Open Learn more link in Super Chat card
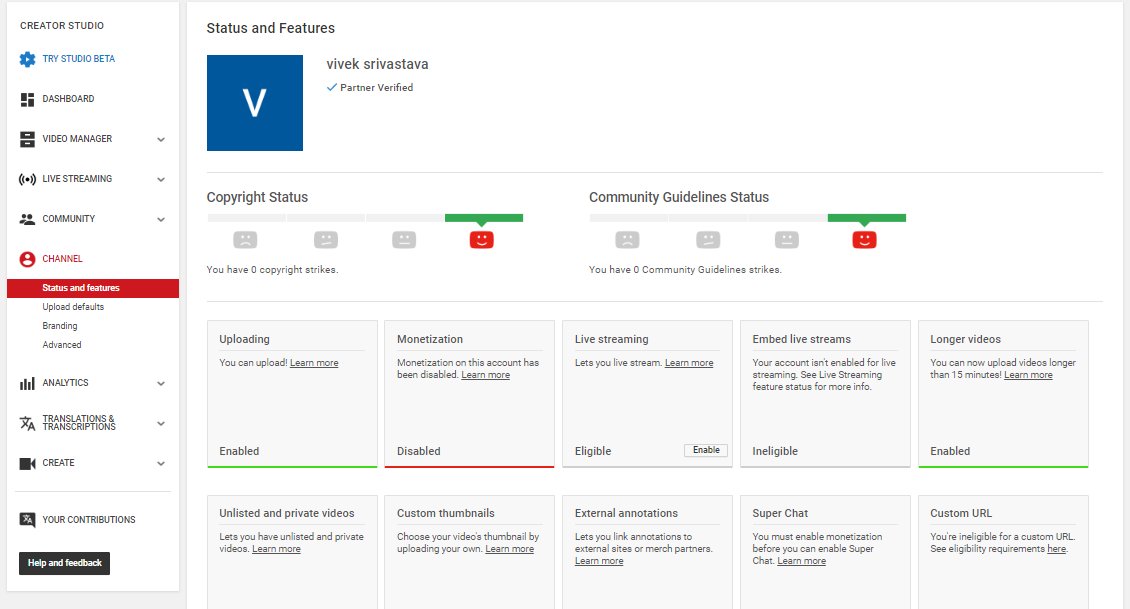The image size is (1130, 609). 801,561
